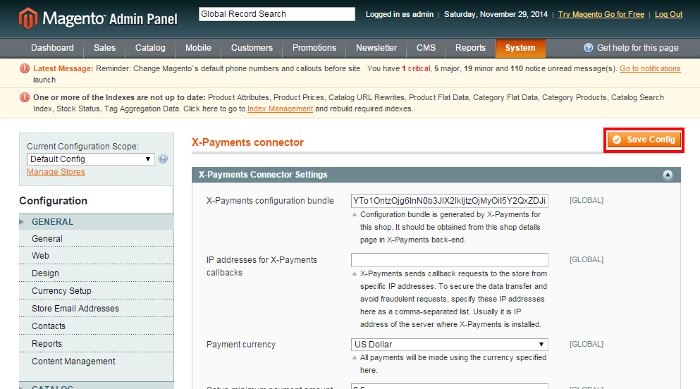Click the help icon beside Get help
This screenshot has height=389, width=700.
588,48
